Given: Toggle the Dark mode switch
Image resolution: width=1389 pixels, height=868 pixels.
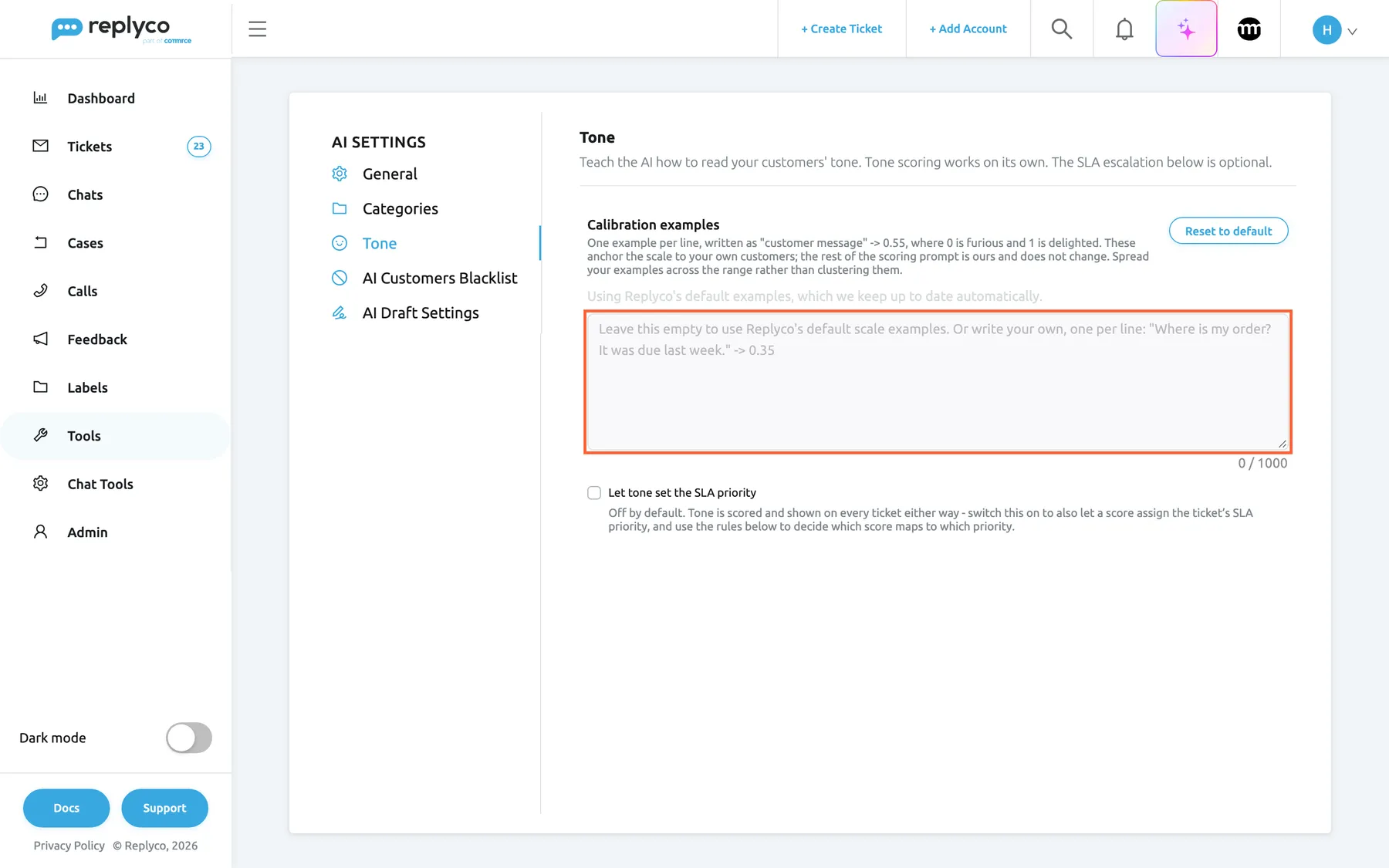Looking at the screenshot, I should (189, 738).
